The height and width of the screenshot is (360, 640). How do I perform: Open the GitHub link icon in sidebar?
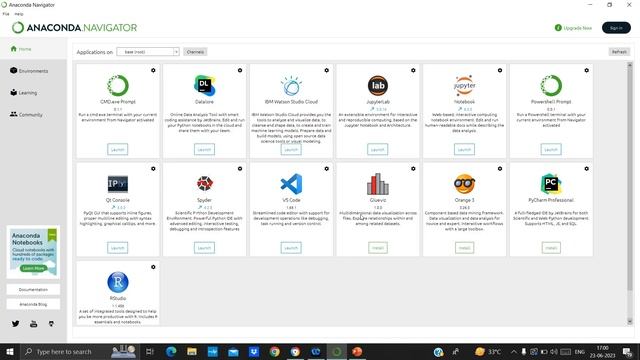click(51, 324)
